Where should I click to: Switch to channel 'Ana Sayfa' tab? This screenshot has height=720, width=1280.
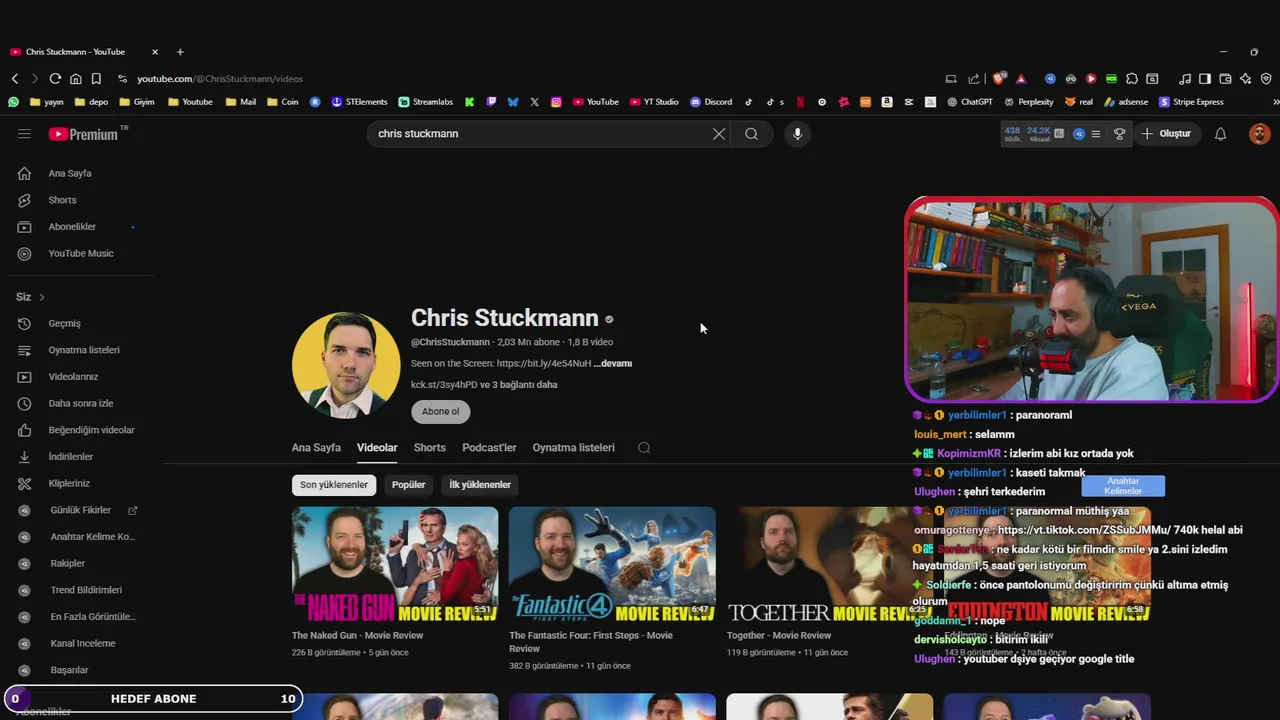tap(316, 448)
